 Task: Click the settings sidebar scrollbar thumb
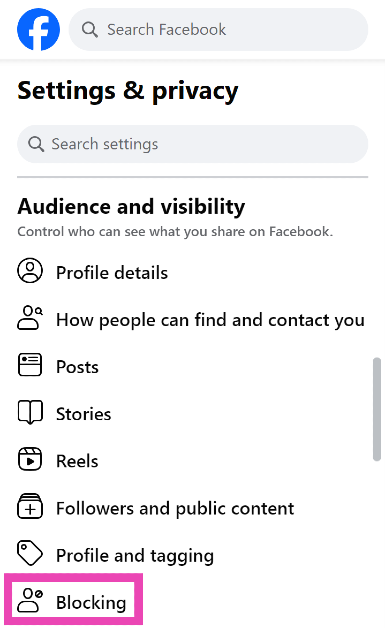(377, 409)
